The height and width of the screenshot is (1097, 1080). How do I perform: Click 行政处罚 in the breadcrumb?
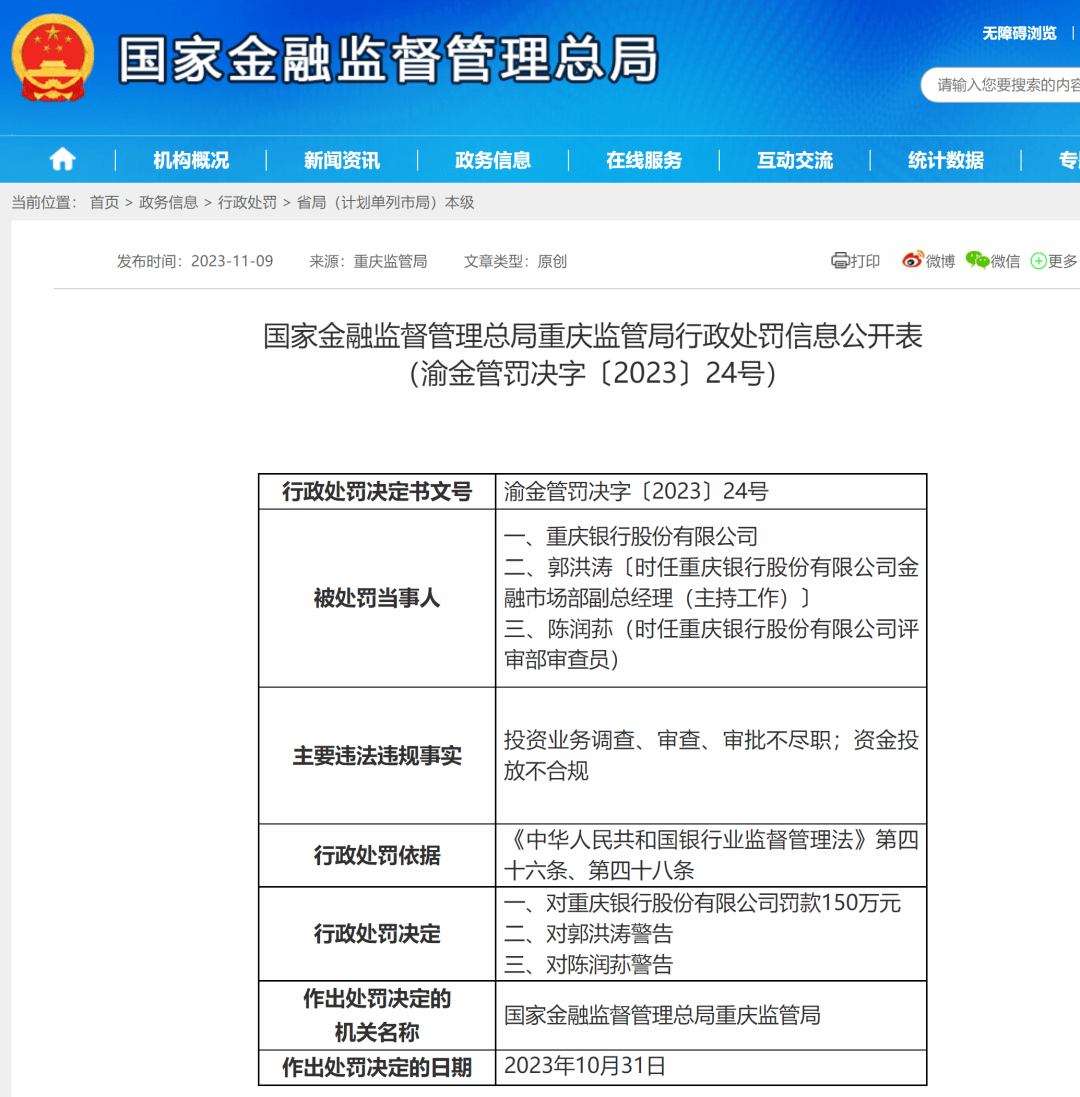(248, 202)
